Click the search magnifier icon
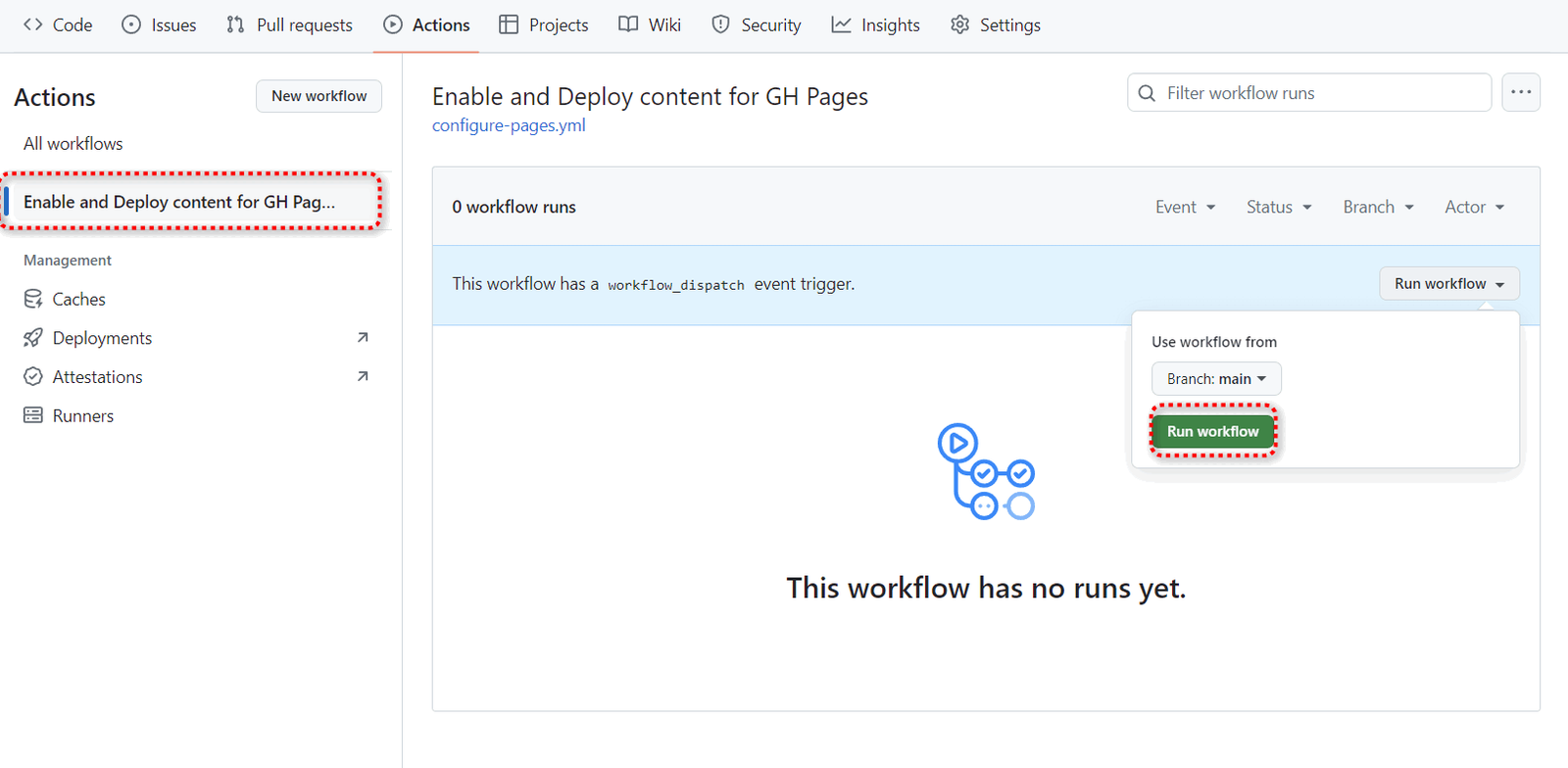Viewport: 1568px width, 768px height. tap(1147, 93)
